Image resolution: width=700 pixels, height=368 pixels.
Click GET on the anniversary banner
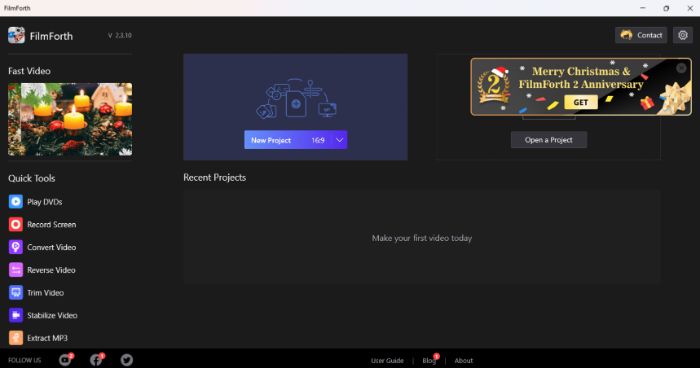[580, 102]
